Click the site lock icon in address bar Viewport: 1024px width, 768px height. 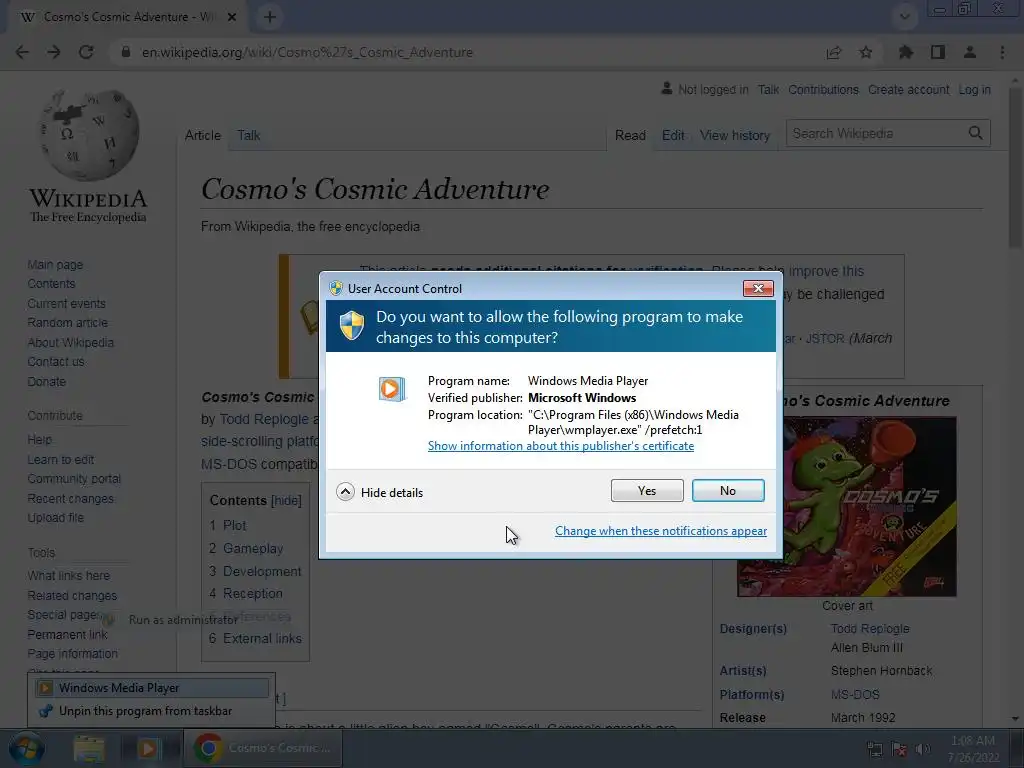pos(125,52)
